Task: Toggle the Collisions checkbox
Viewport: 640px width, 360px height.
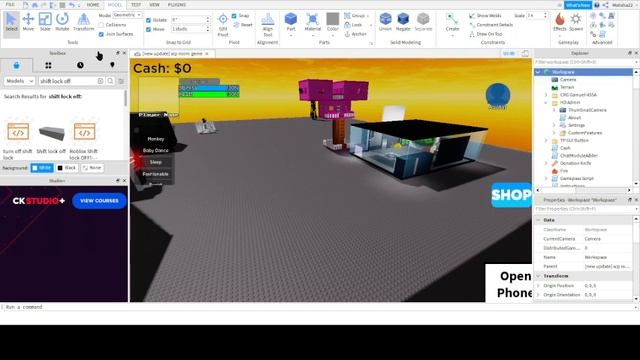Action: tap(101, 25)
